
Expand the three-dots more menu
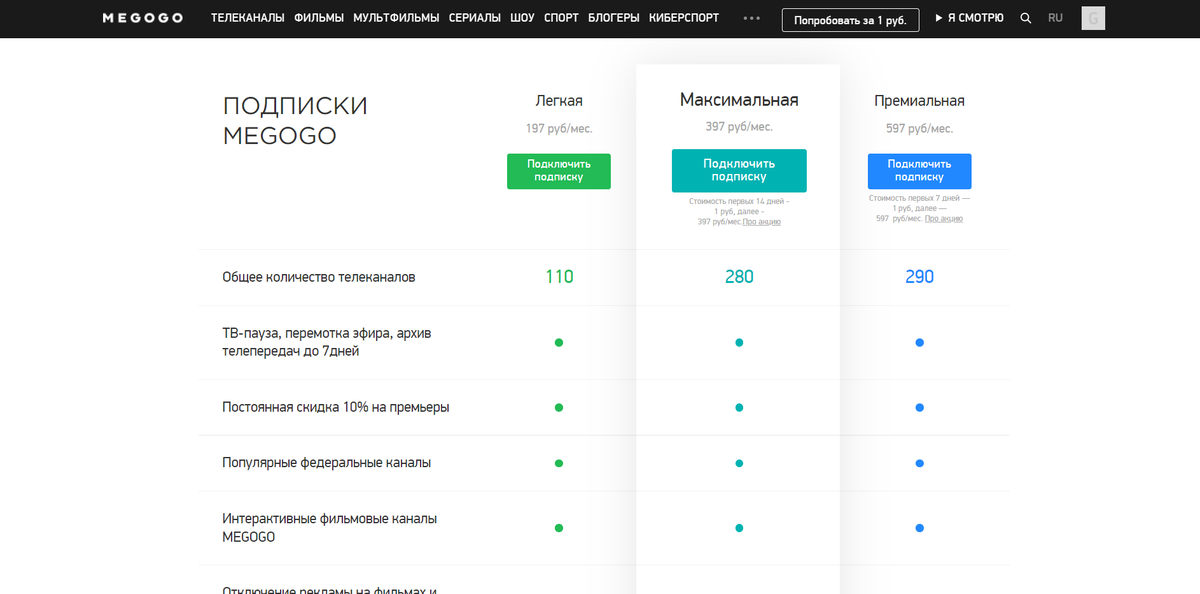[752, 18]
